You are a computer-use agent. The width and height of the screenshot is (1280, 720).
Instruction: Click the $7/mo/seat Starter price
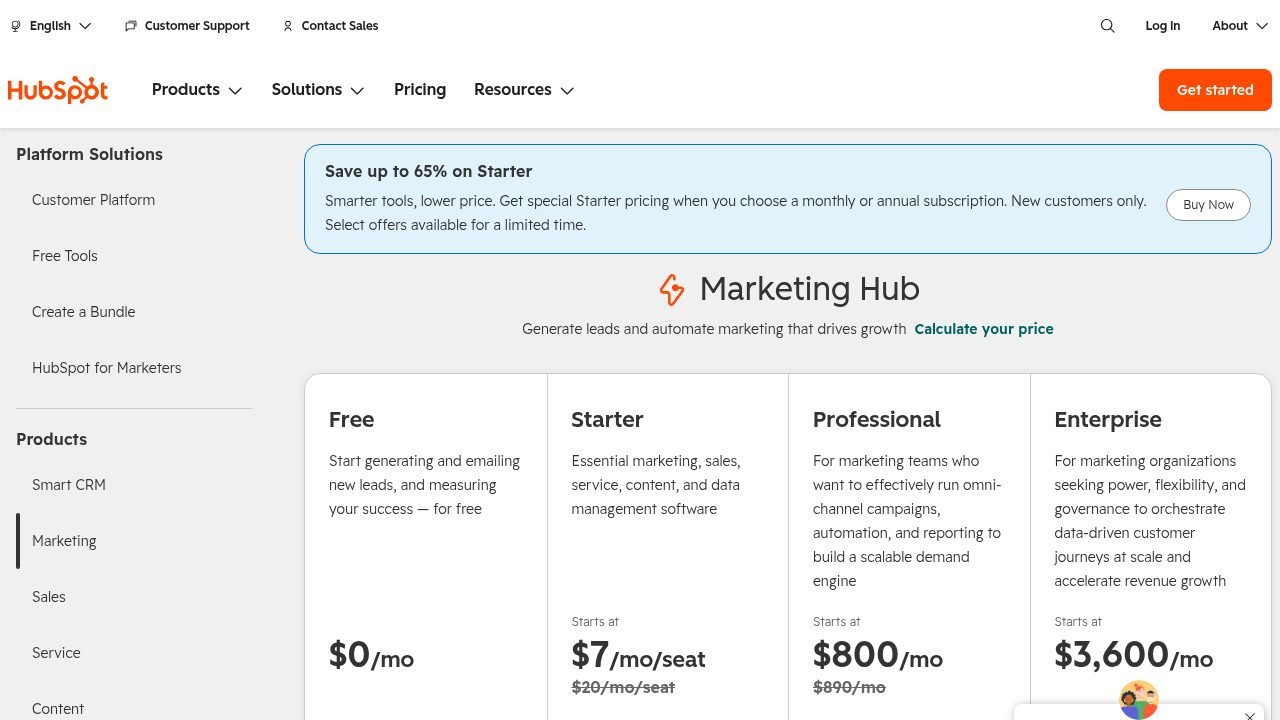(638, 655)
